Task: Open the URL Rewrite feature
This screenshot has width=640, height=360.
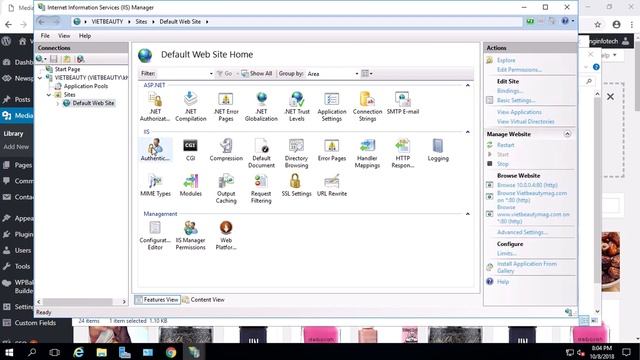Action: point(332,185)
